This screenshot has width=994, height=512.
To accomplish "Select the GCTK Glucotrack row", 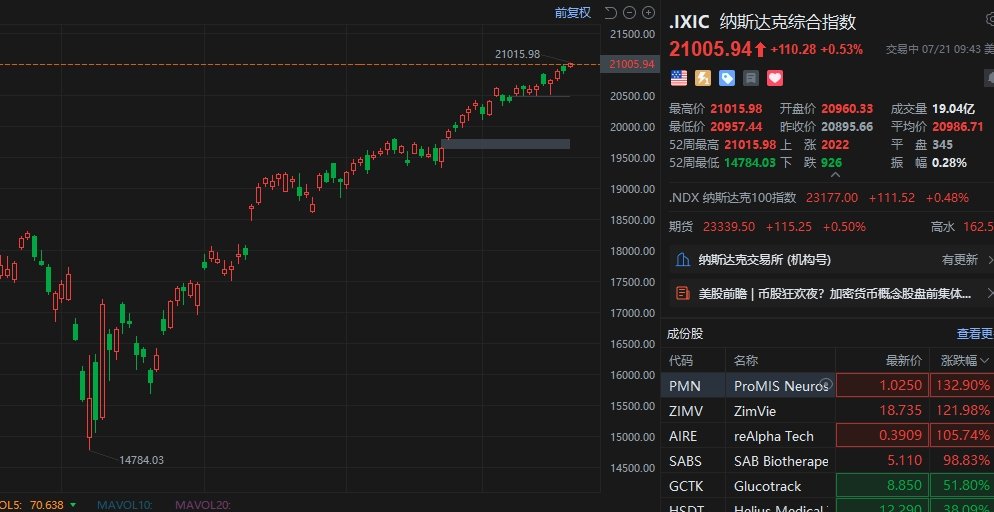I will tap(827, 486).
